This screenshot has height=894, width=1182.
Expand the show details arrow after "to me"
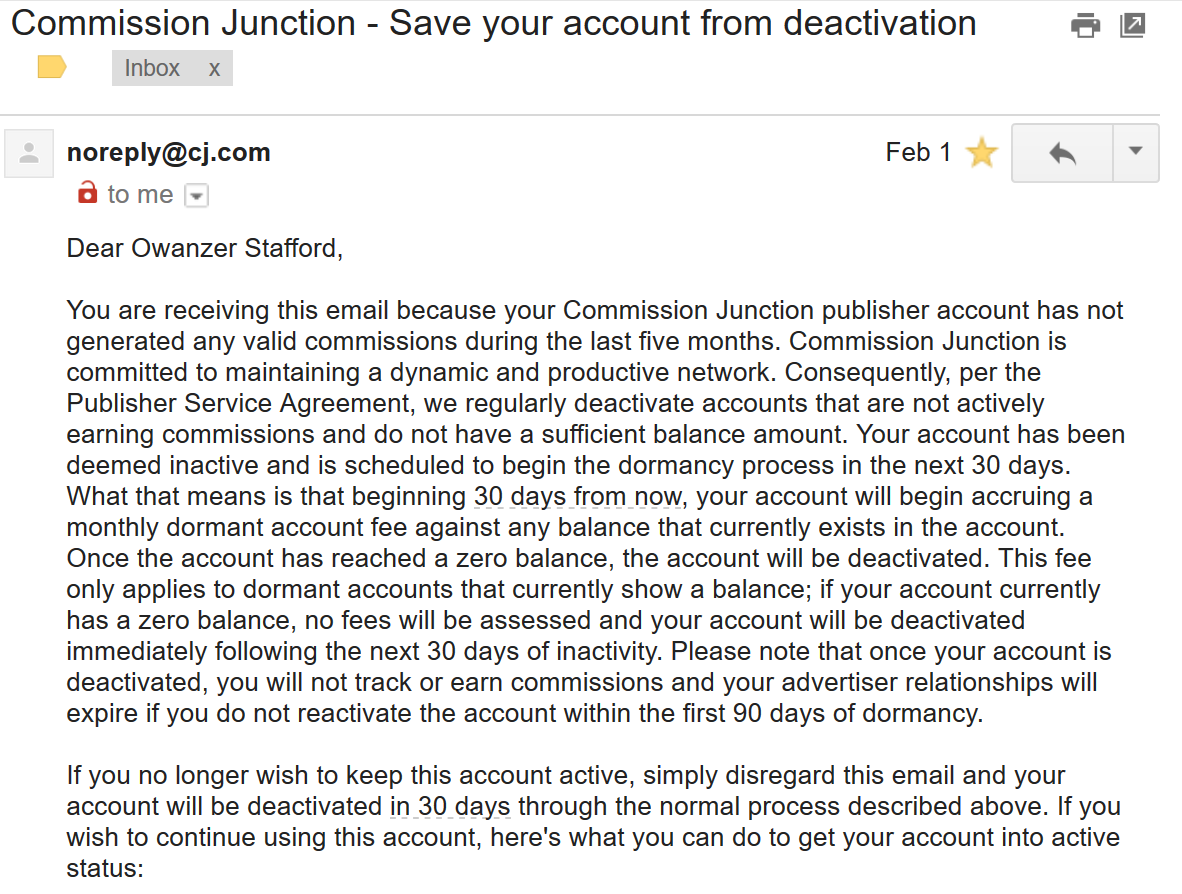pyautogui.click(x=197, y=196)
